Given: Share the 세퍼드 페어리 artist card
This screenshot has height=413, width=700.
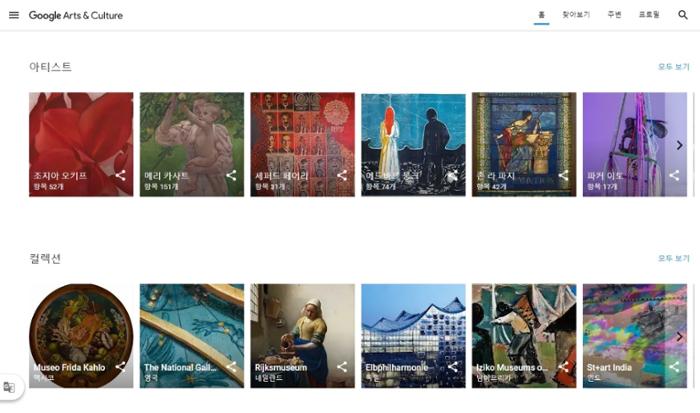Looking at the screenshot, I should point(342,176).
